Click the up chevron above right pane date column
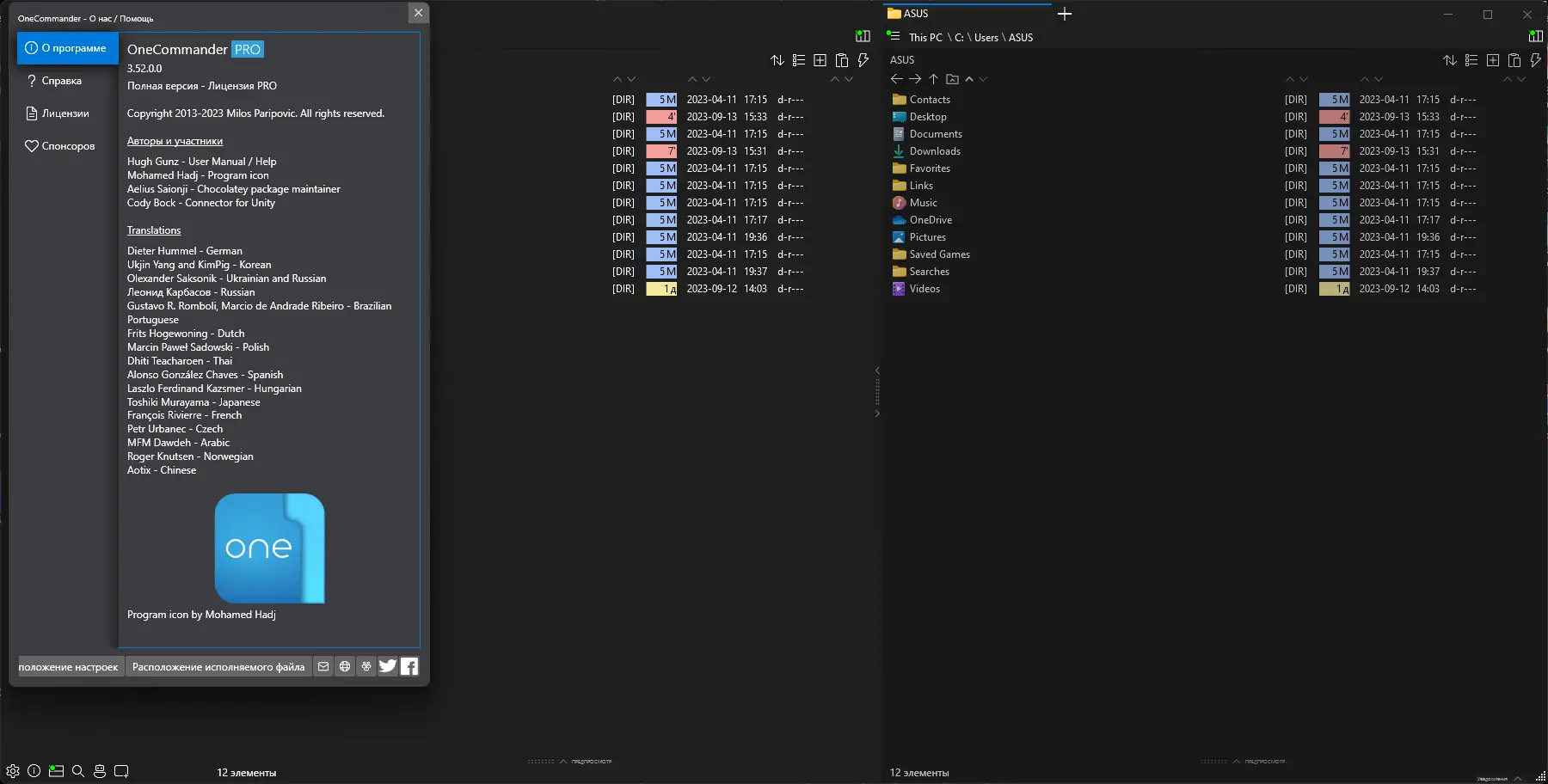1548x784 pixels. pos(1365,79)
